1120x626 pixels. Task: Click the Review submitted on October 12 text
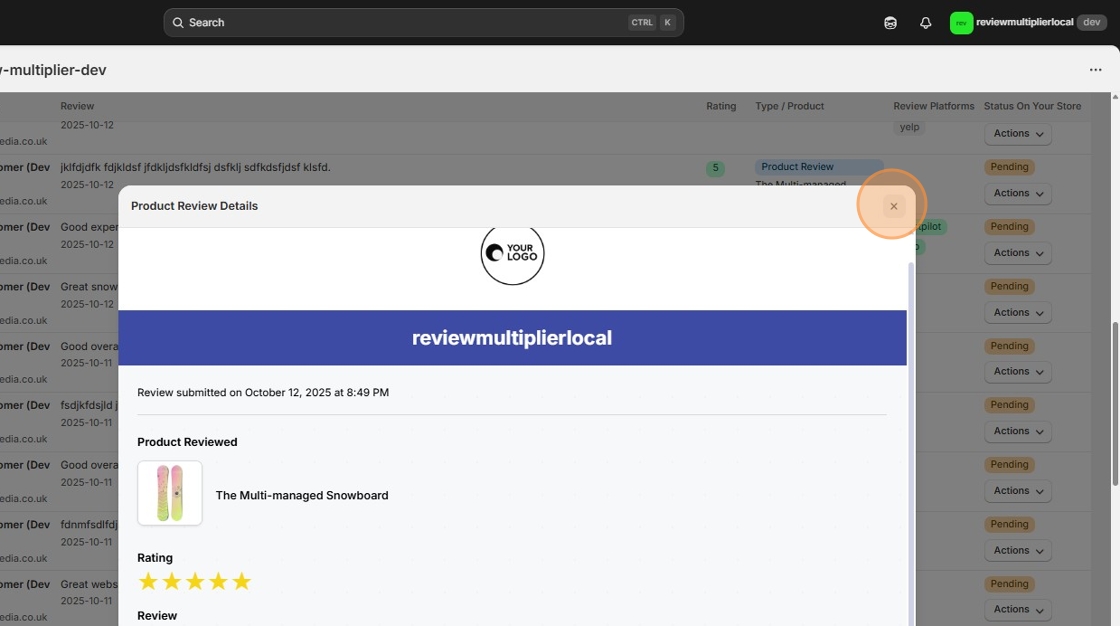[x=263, y=393]
